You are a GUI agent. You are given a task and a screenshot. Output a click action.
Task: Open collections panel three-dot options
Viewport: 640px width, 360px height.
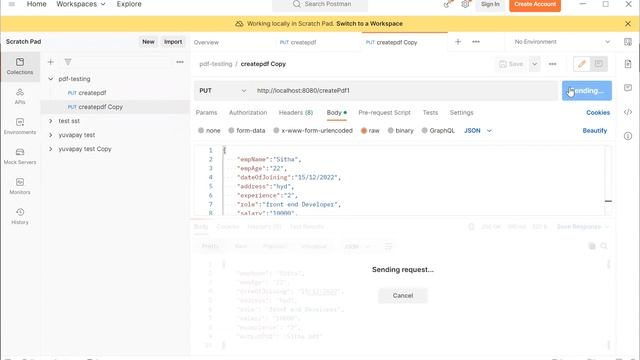(x=180, y=62)
